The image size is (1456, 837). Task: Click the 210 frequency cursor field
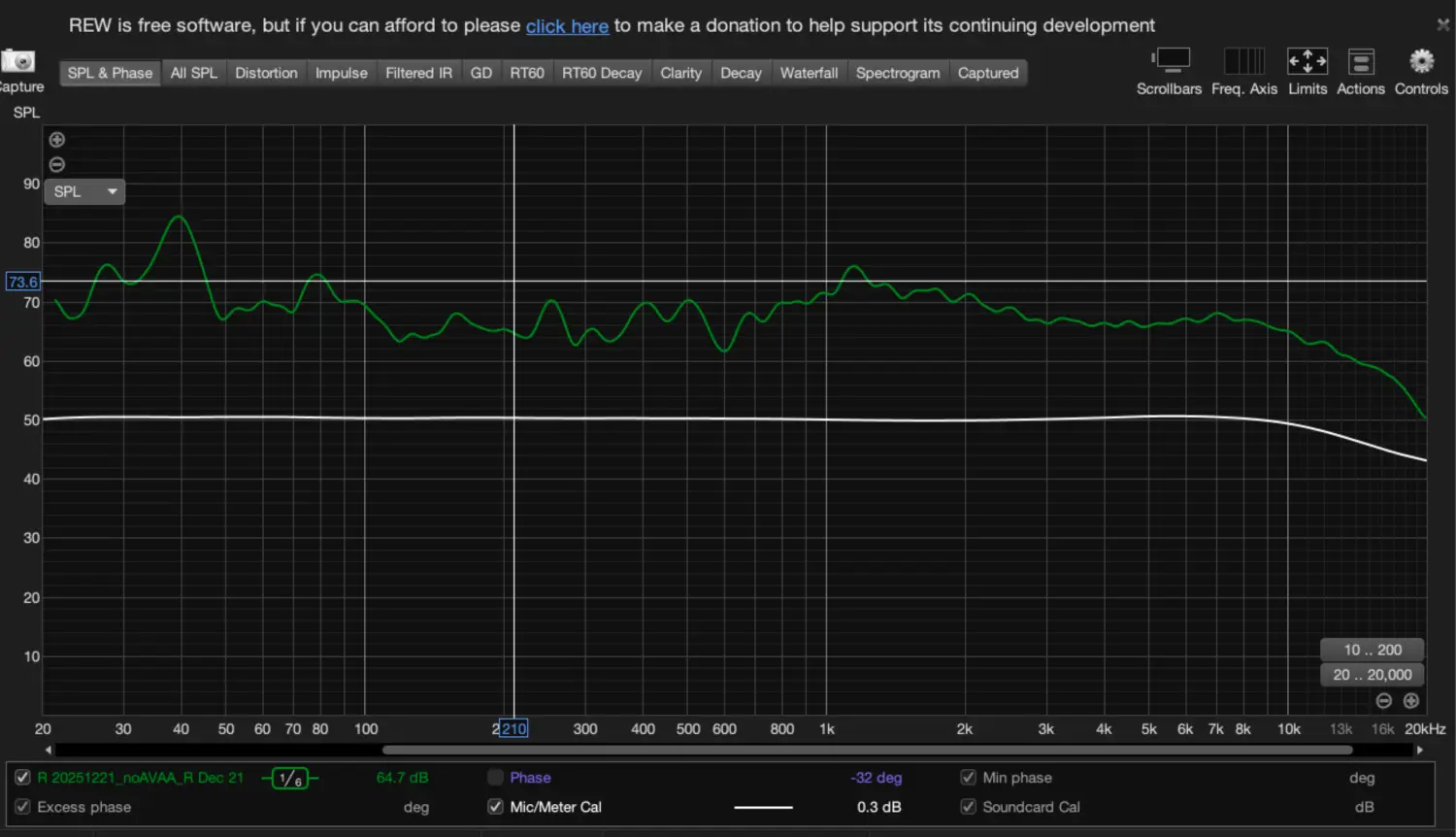tap(513, 729)
